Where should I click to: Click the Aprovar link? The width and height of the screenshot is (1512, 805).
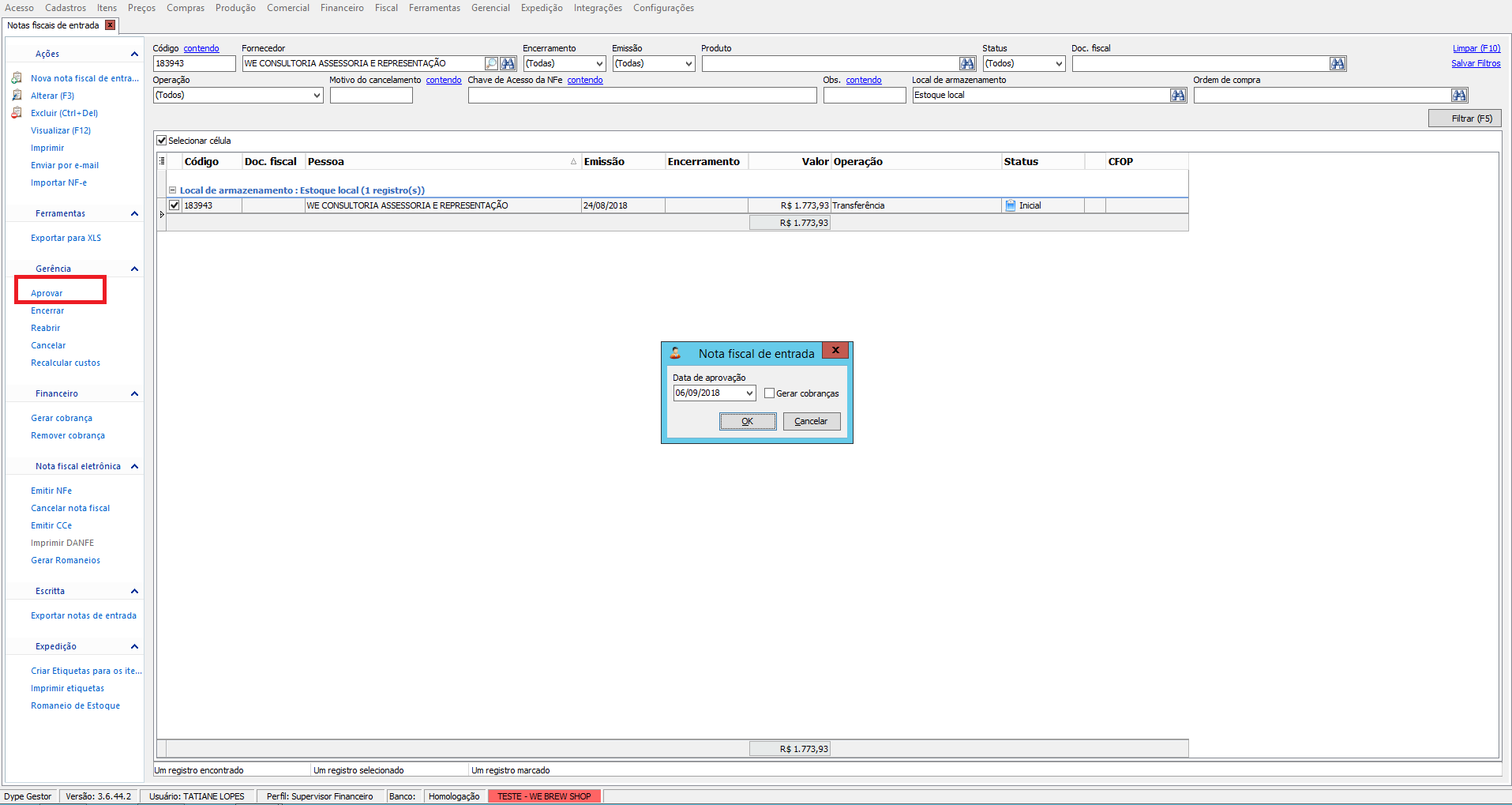pyautogui.click(x=47, y=293)
